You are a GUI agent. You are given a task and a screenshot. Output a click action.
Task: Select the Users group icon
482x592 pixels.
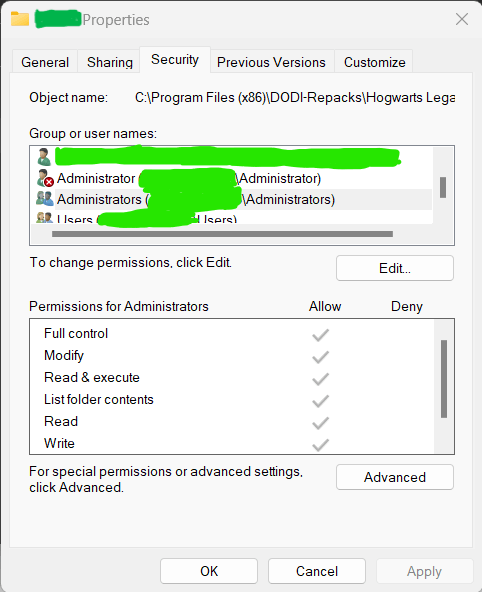45,218
